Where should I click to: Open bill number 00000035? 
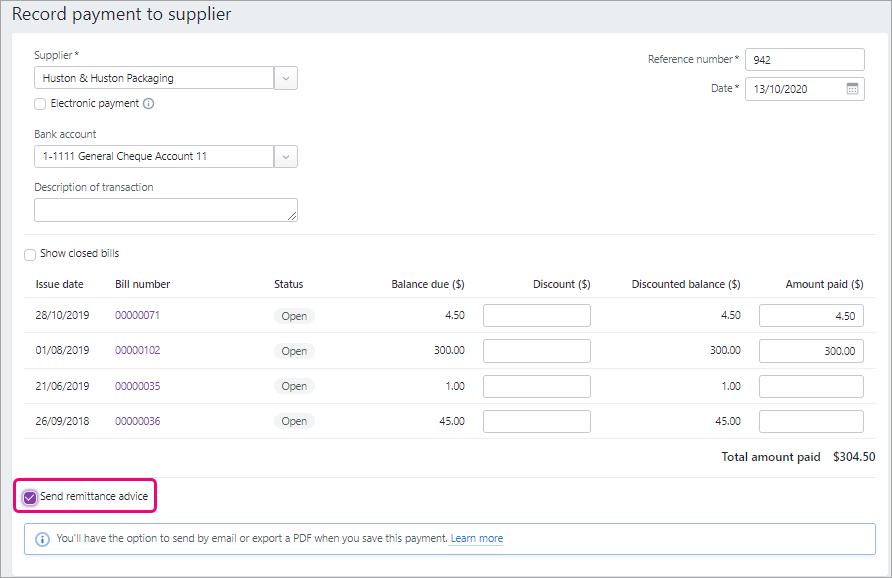tap(137, 386)
